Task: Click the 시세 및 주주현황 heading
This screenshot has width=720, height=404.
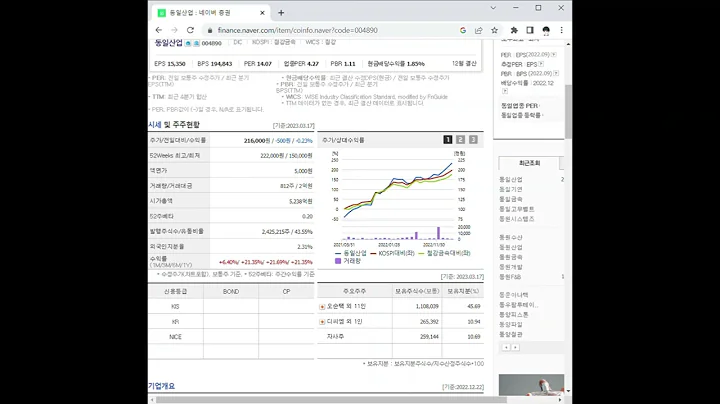Action: click(x=174, y=125)
